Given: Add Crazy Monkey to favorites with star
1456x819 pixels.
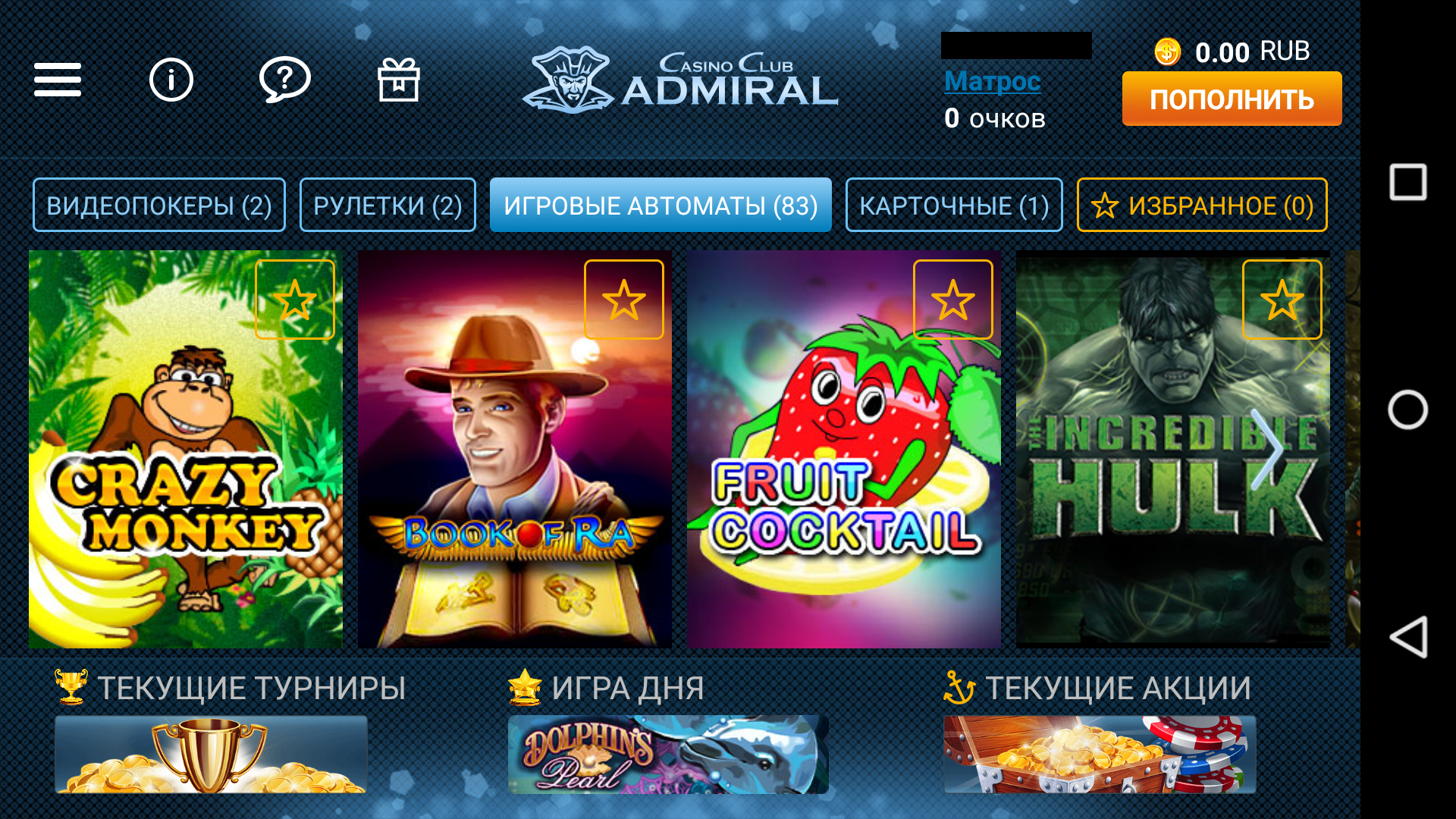Looking at the screenshot, I should click(295, 300).
